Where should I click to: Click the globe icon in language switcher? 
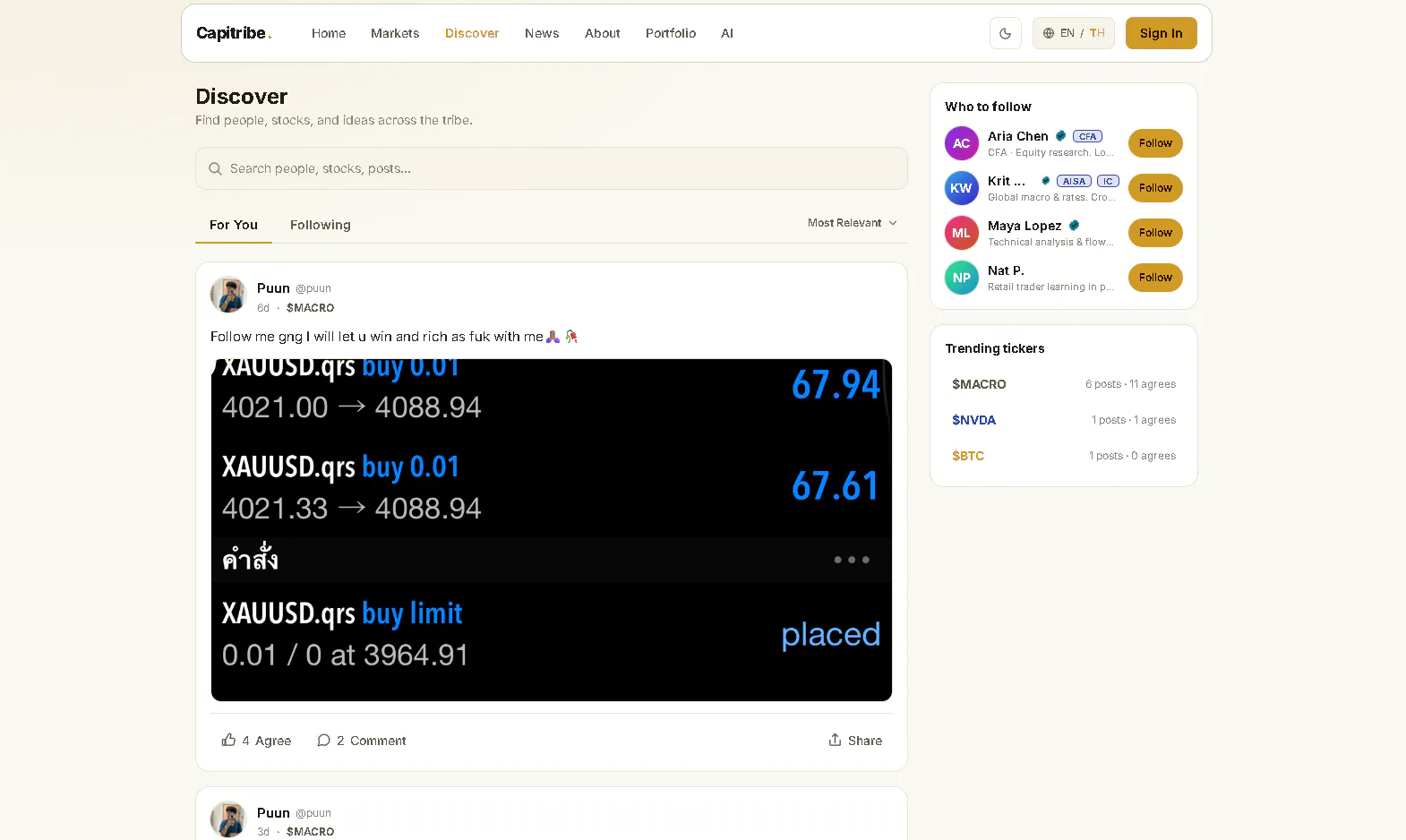point(1049,33)
